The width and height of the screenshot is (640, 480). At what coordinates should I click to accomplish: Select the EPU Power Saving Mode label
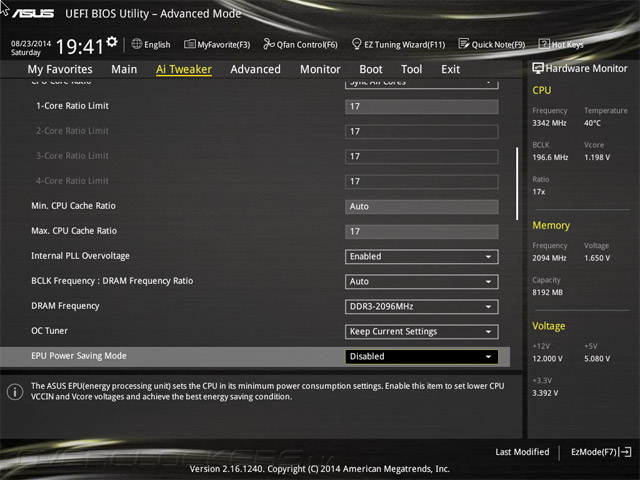coord(79,356)
